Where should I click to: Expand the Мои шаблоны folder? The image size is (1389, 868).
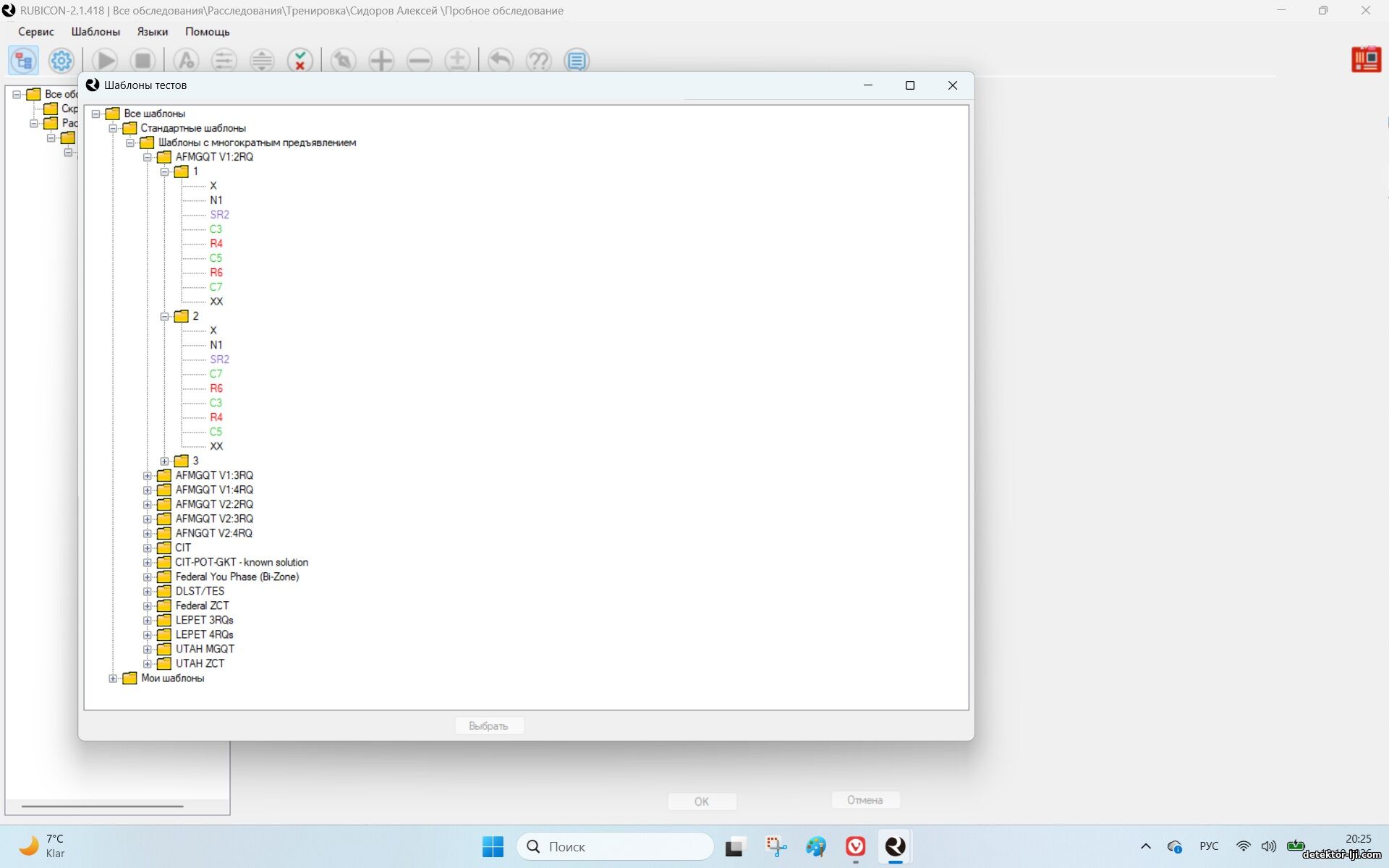(x=113, y=678)
